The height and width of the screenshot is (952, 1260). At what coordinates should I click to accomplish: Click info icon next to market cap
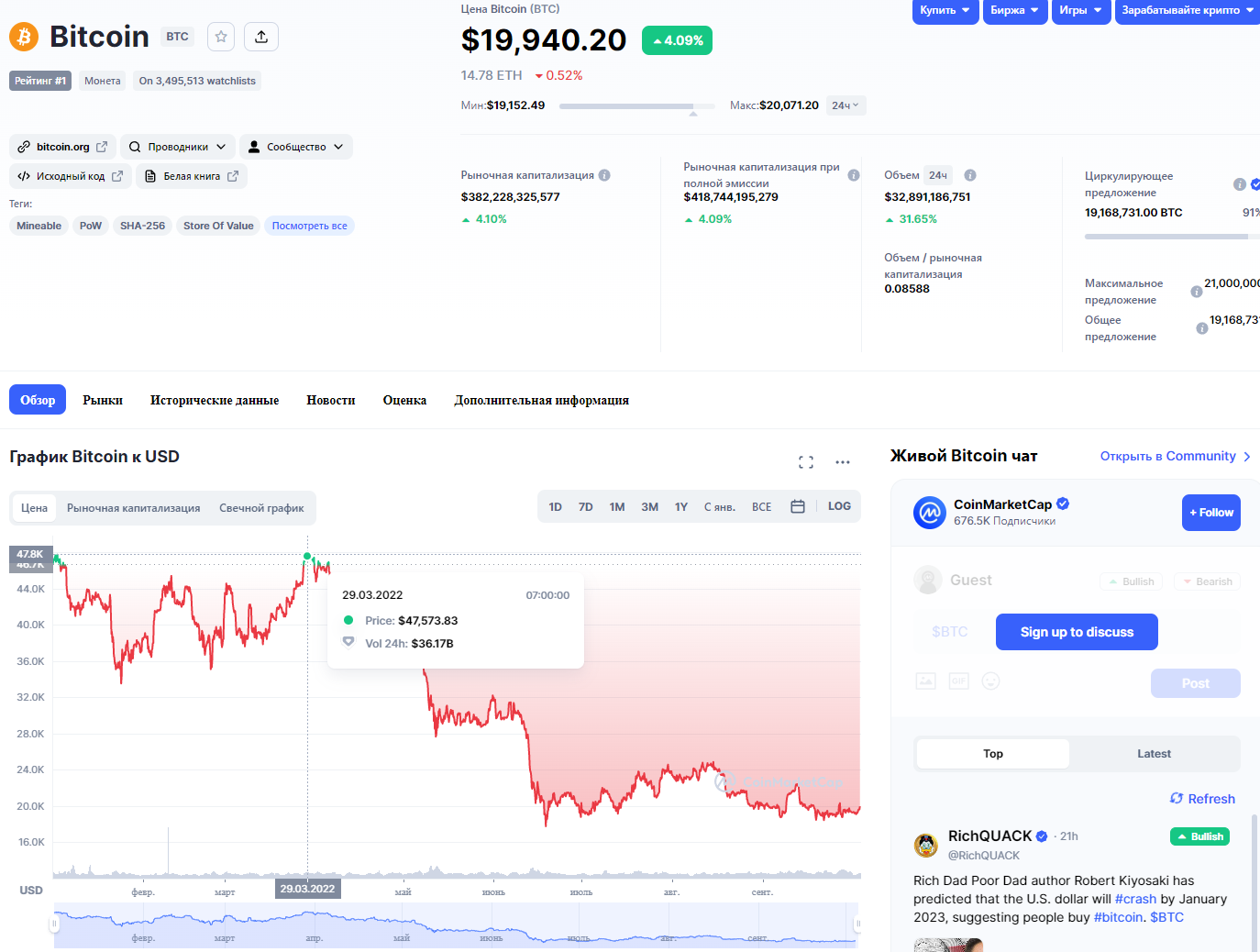[x=604, y=175]
